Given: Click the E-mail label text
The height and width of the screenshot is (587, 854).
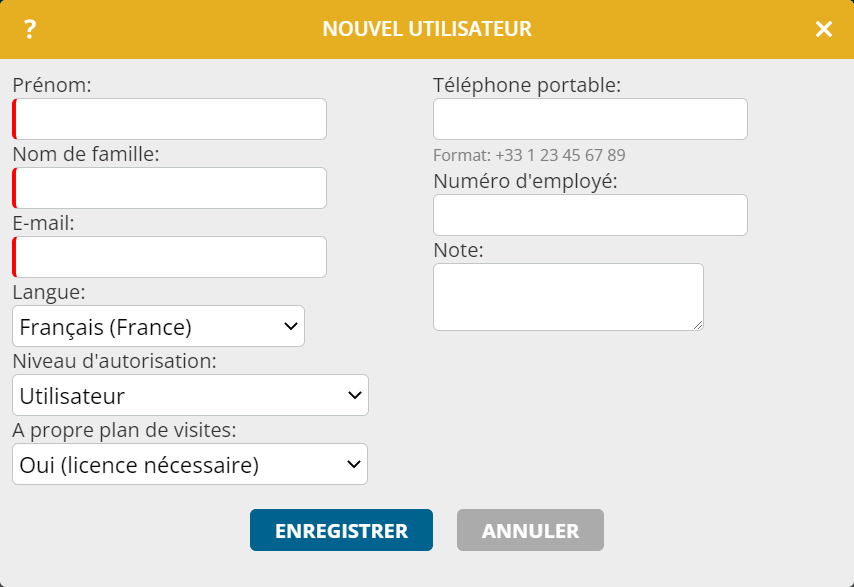Looking at the screenshot, I should pos(44,224).
